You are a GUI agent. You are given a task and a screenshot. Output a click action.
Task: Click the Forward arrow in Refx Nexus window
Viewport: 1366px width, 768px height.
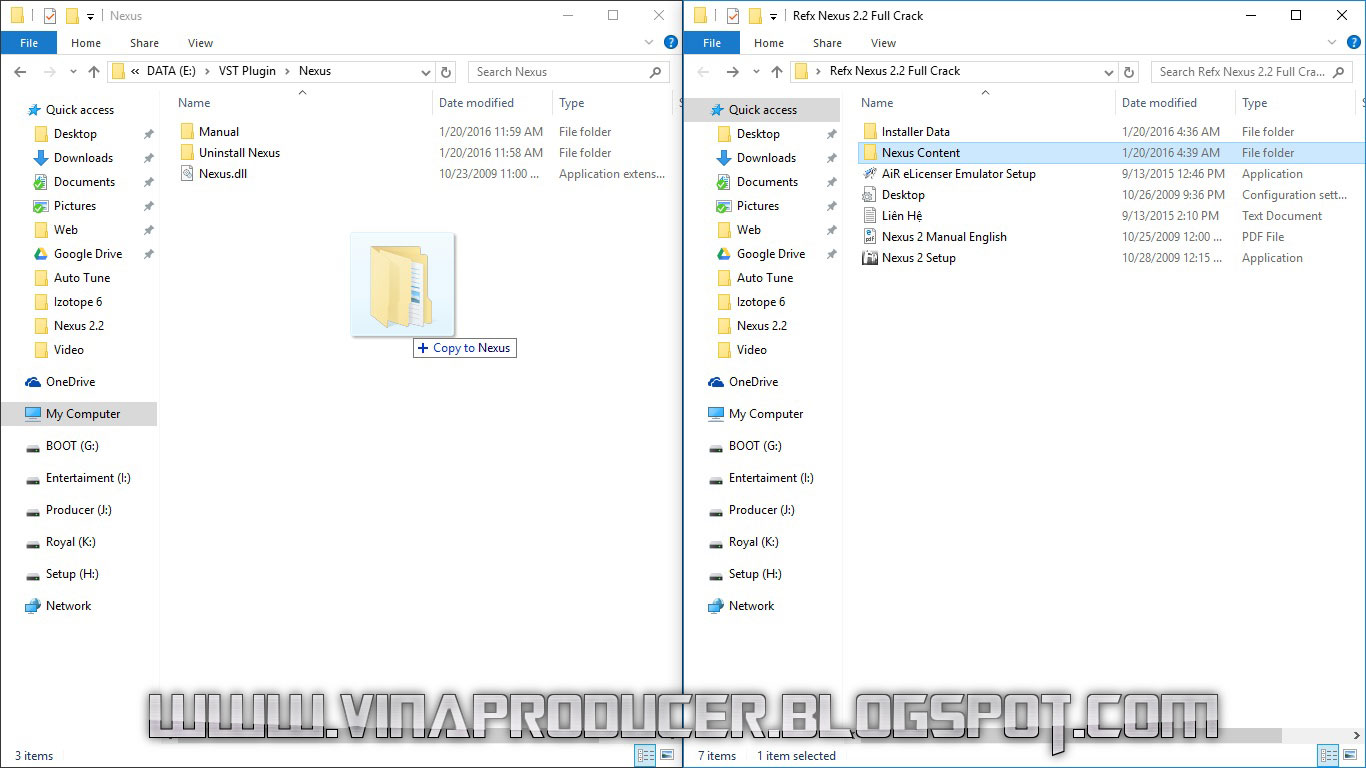coord(732,72)
